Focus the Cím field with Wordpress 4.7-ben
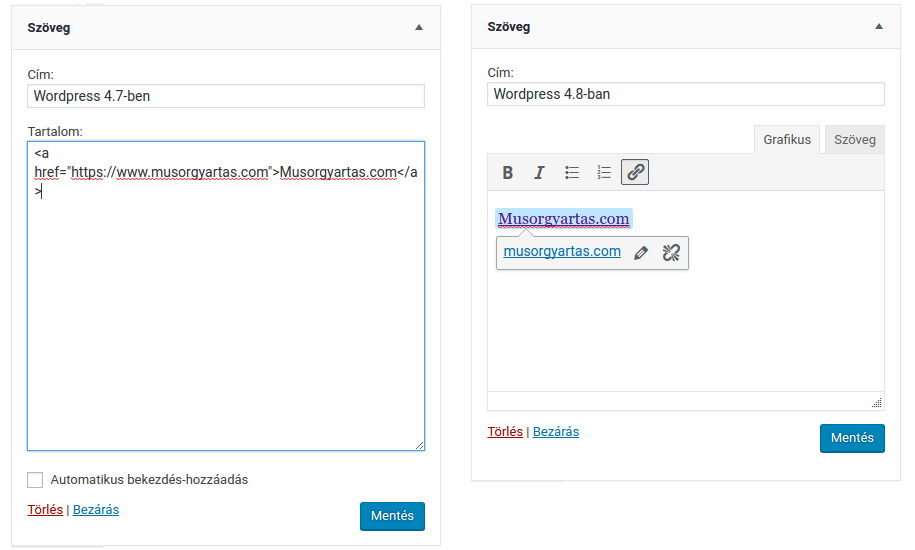Image resolution: width=915 pixels, height=550 pixels. point(226,96)
